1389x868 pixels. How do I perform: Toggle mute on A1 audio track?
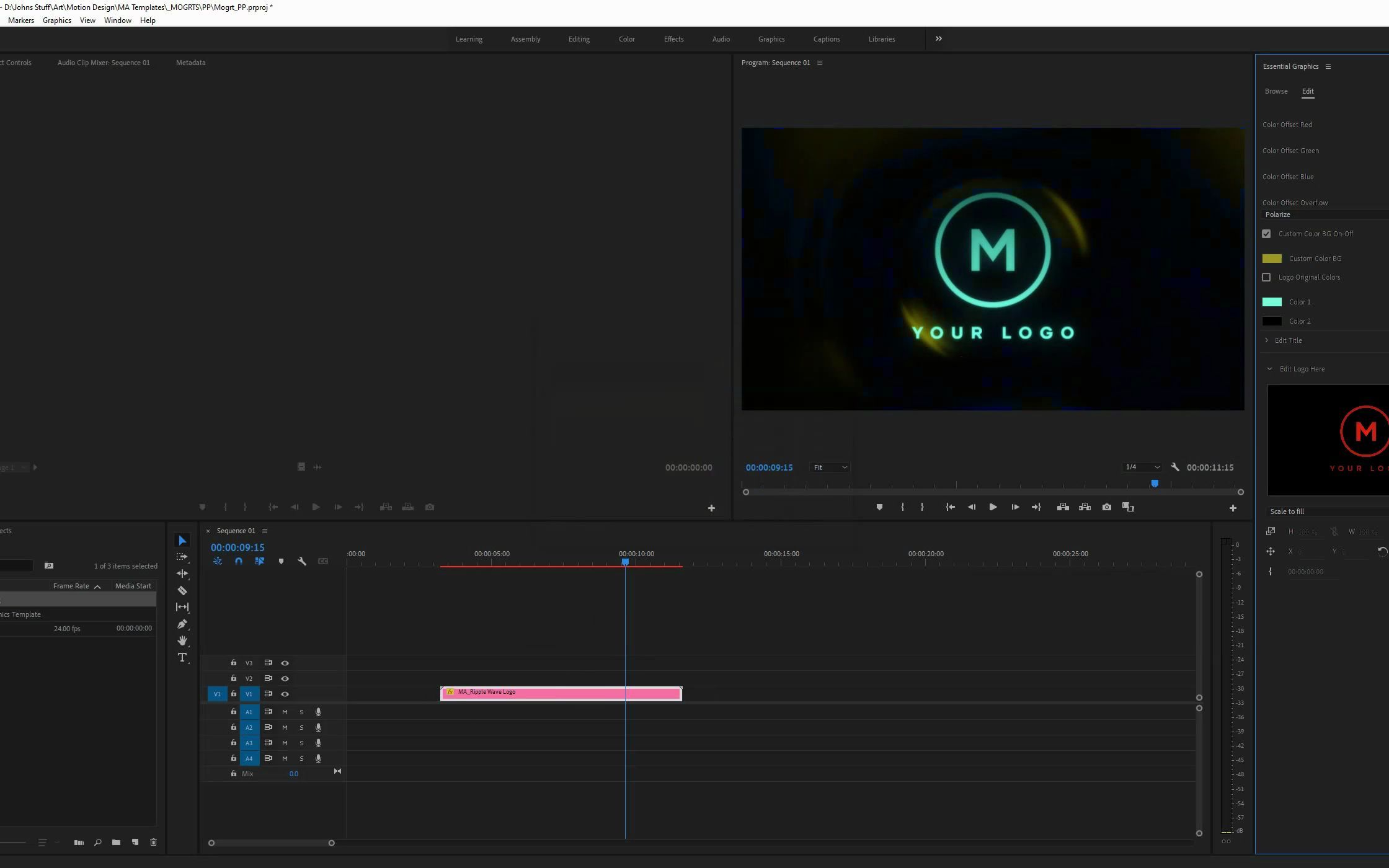coord(284,710)
